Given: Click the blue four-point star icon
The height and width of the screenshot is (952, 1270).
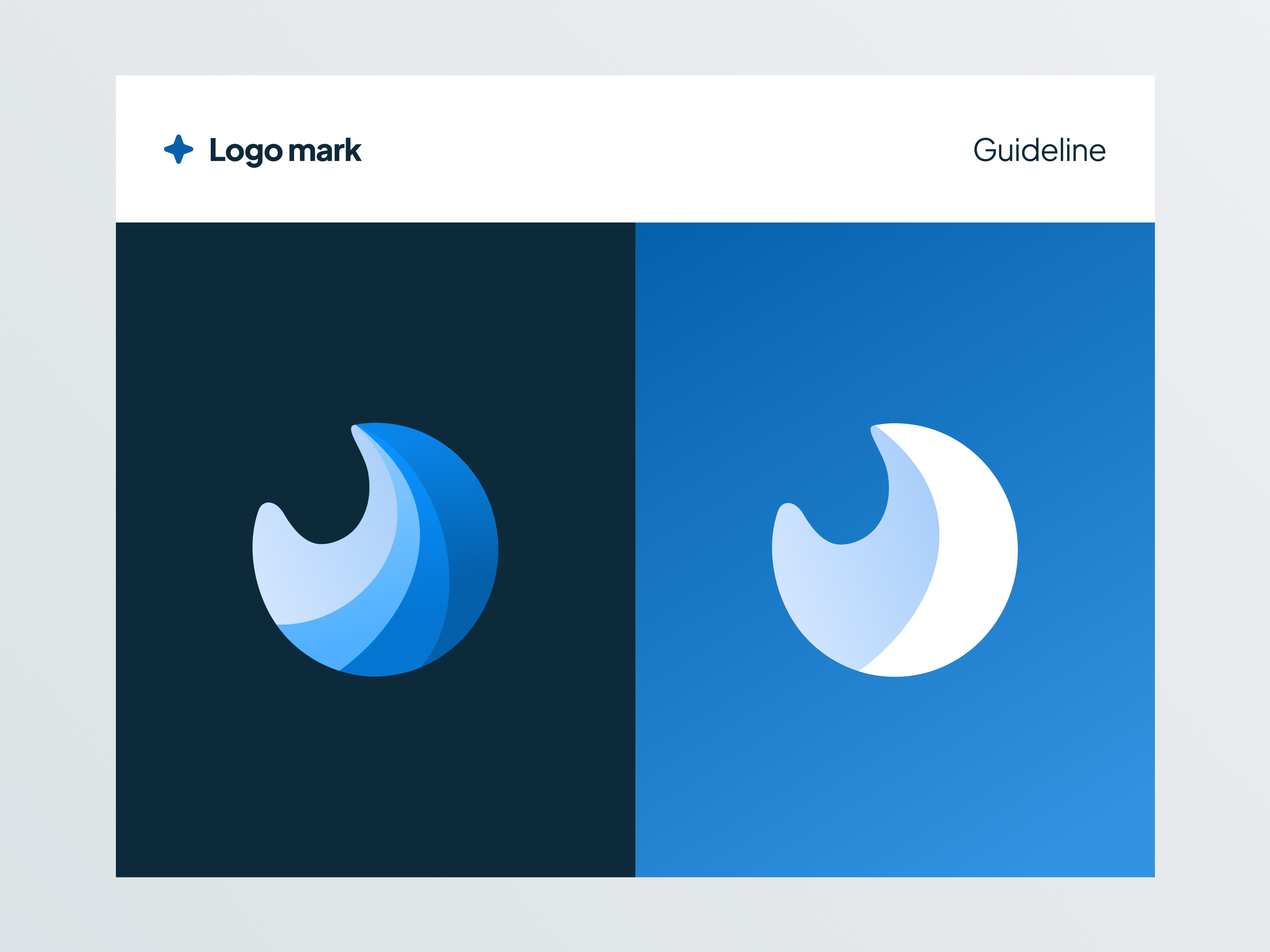Looking at the screenshot, I should pyautogui.click(x=179, y=149).
